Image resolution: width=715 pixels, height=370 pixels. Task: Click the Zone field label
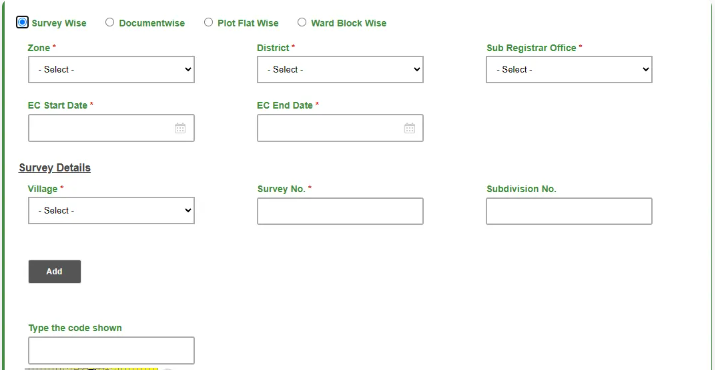[x=39, y=48]
